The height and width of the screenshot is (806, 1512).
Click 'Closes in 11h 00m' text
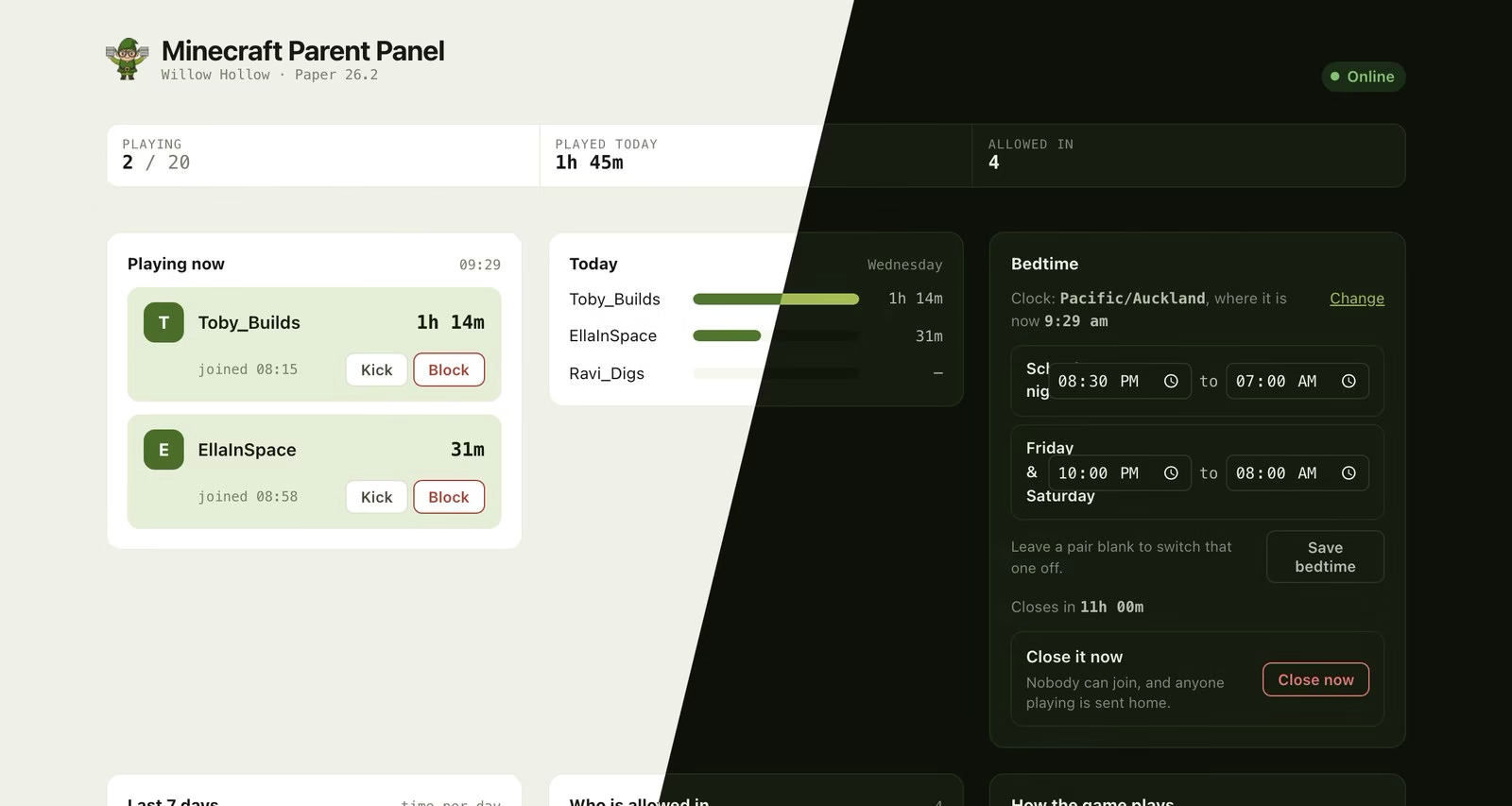point(1077,607)
